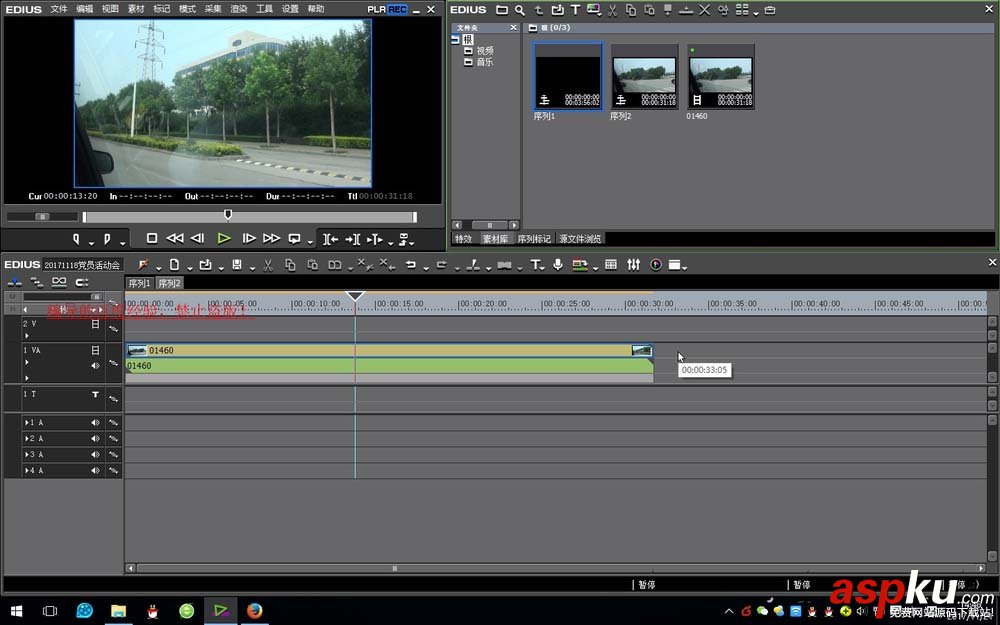Select 视频 folder in bin tree
This screenshot has width=1000, height=625.
click(485, 50)
